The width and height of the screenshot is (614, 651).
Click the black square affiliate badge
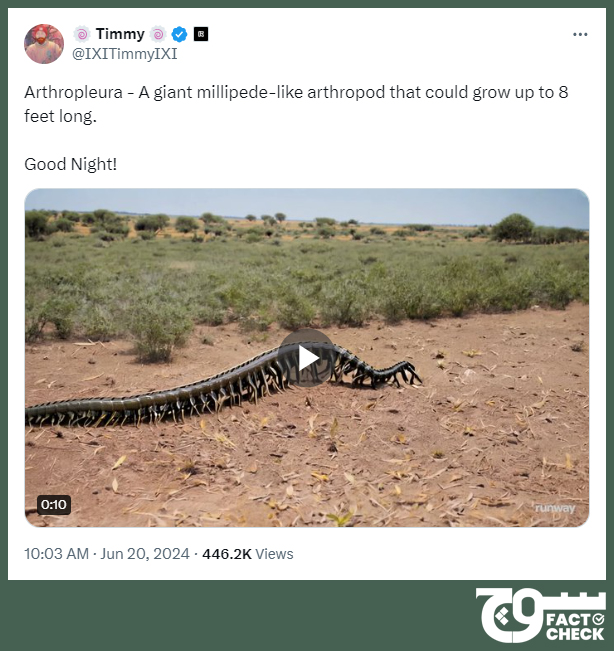pyautogui.click(x=201, y=34)
